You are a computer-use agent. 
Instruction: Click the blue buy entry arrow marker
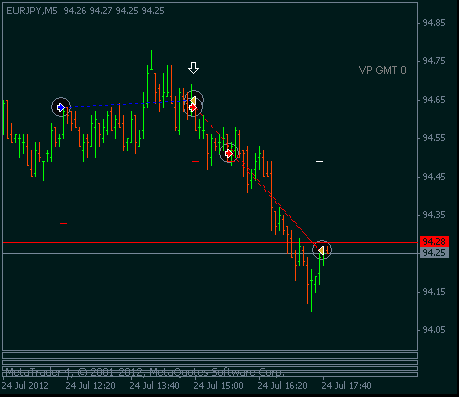click(61, 107)
